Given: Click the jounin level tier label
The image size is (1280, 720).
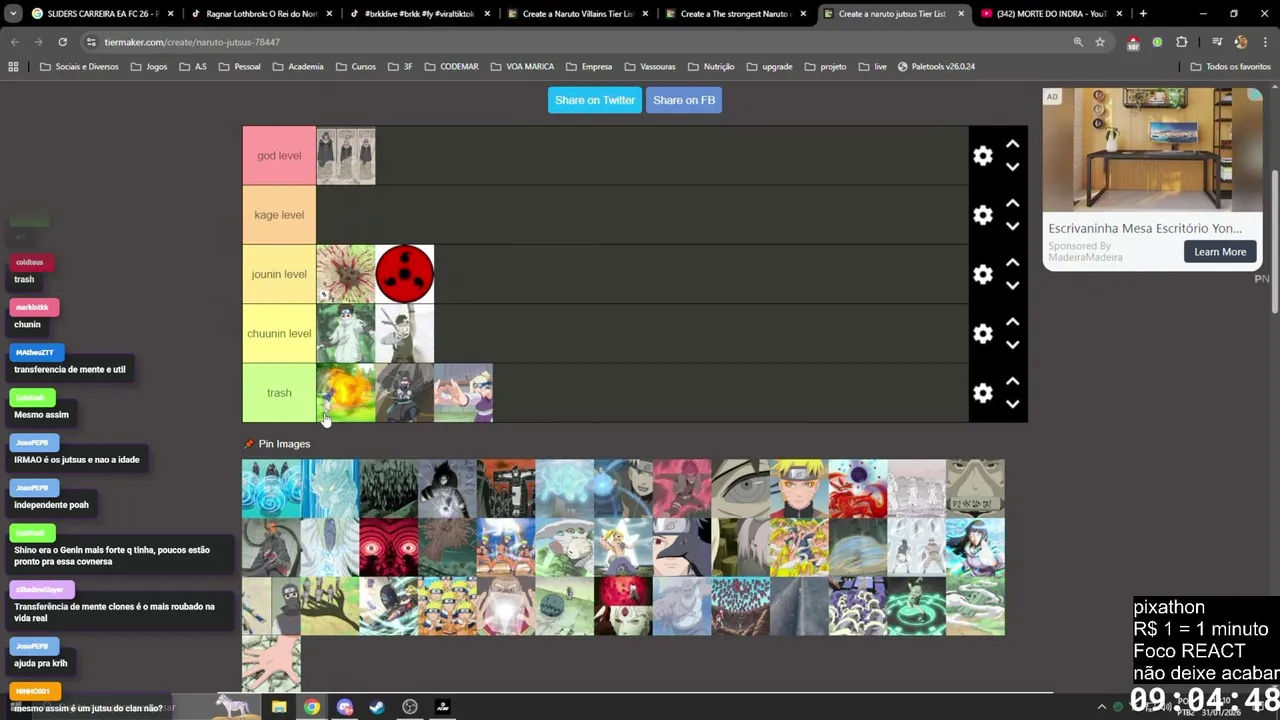Looking at the screenshot, I should 279,274.
